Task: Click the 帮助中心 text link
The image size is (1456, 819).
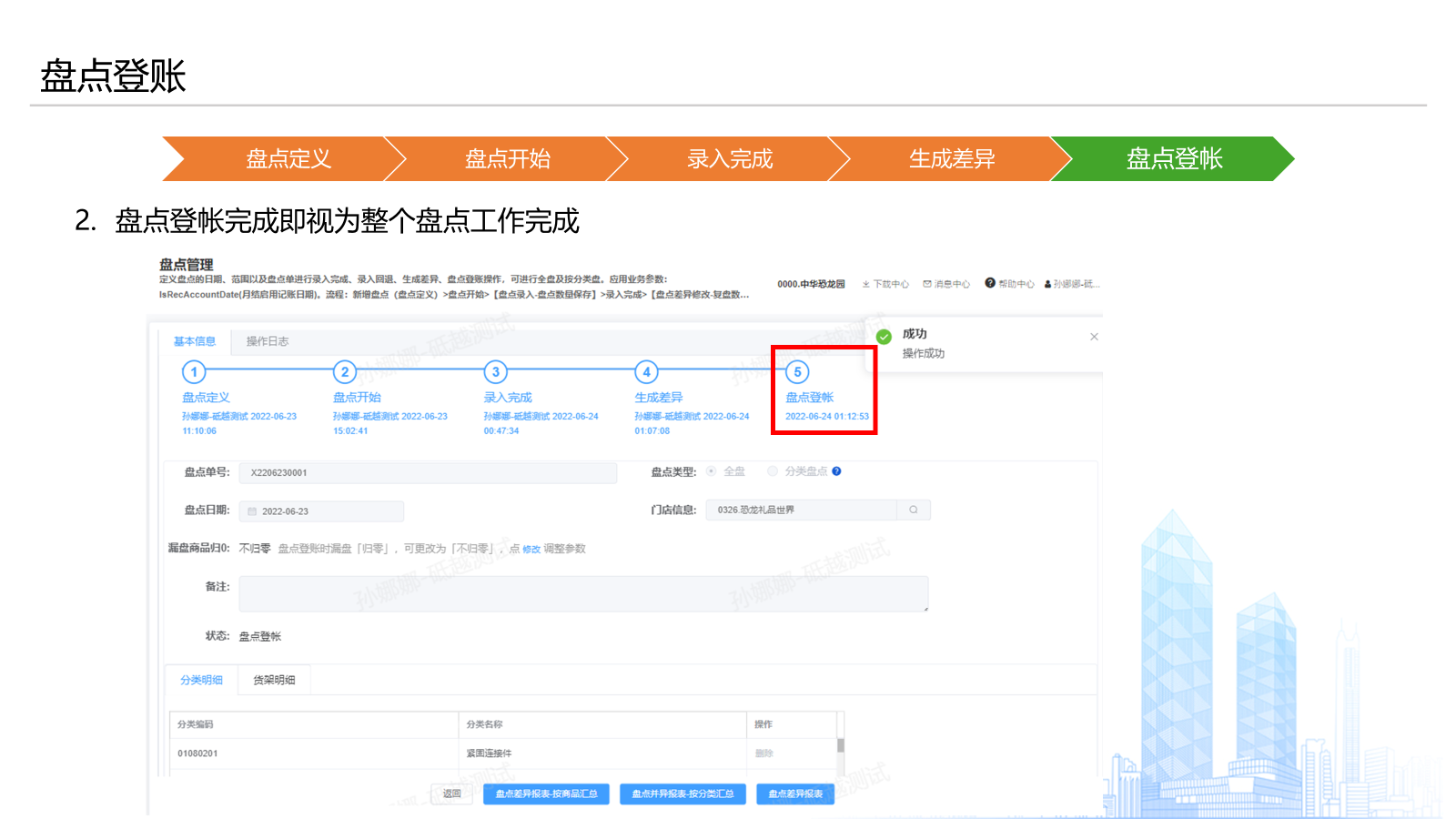Action: 1016,284
